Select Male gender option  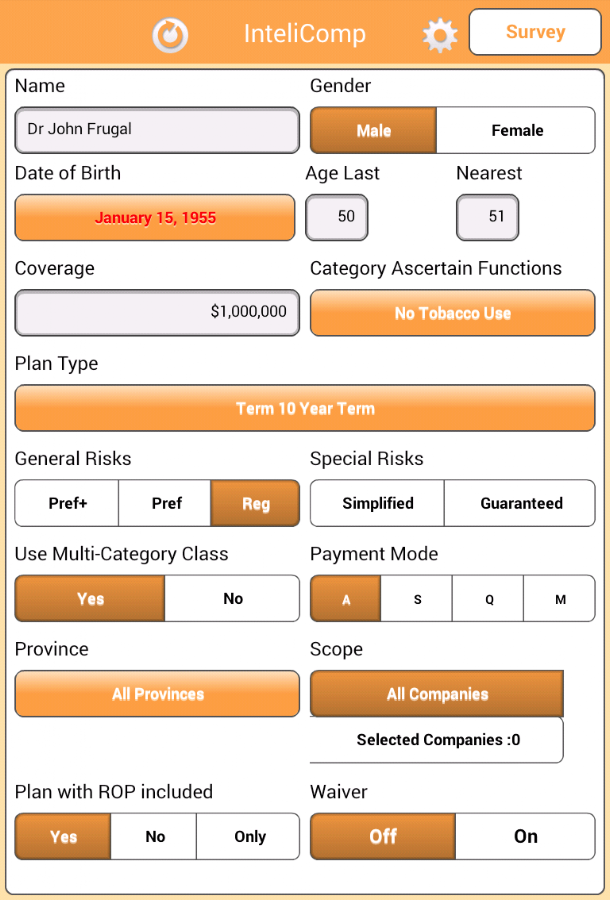[374, 130]
